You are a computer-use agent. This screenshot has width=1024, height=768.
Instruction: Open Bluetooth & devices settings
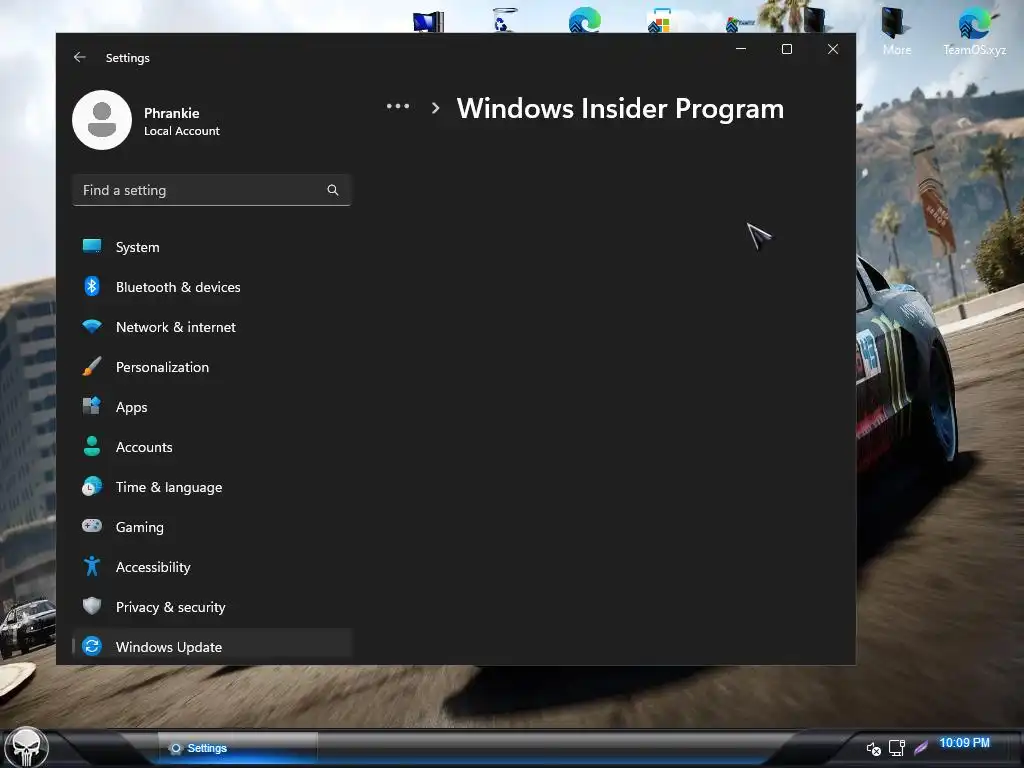pyautogui.click(x=212, y=287)
